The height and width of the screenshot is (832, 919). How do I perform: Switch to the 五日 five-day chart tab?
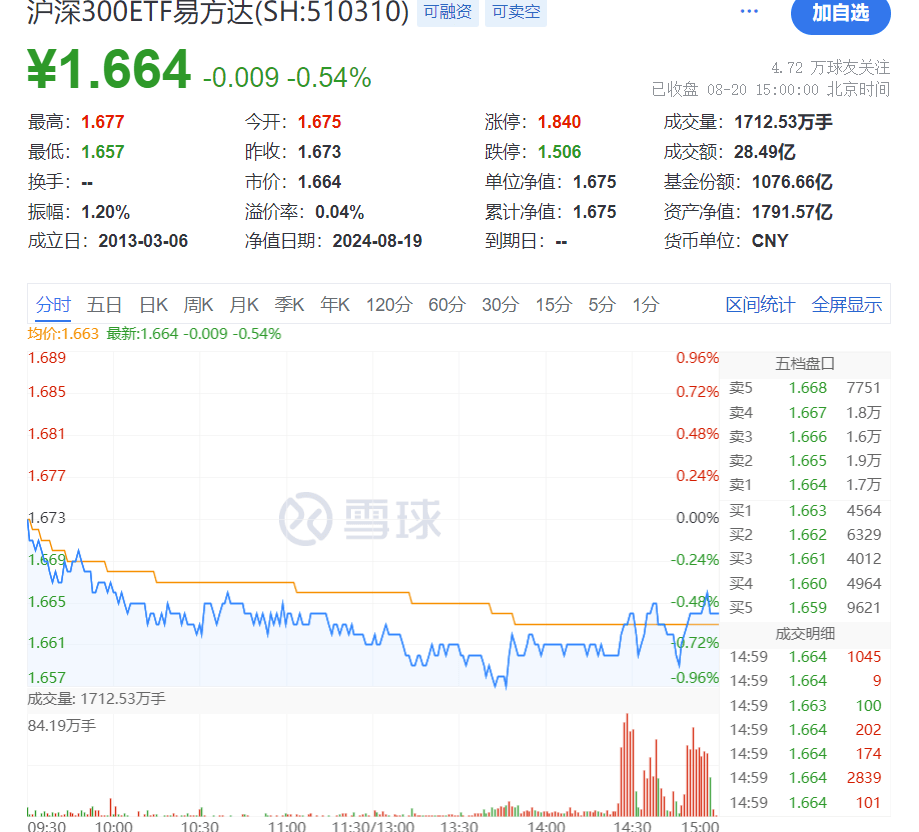tap(104, 305)
